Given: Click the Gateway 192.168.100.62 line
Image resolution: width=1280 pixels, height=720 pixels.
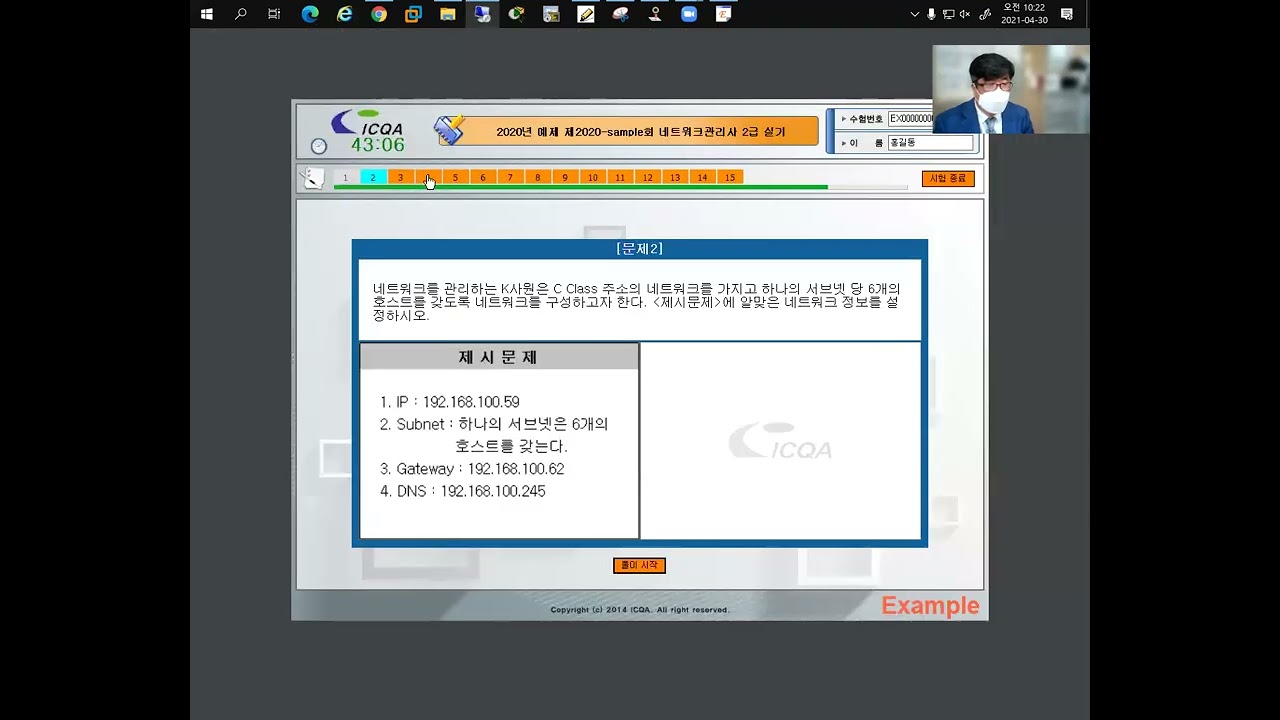Looking at the screenshot, I should click(472, 469).
